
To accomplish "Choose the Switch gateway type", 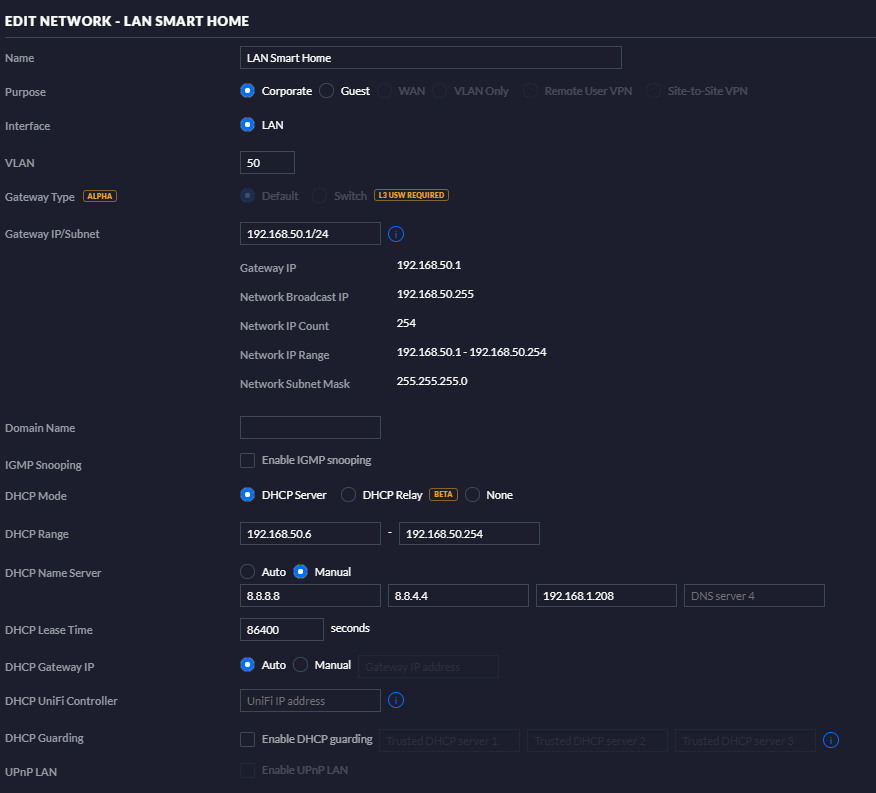I will [319, 196].
